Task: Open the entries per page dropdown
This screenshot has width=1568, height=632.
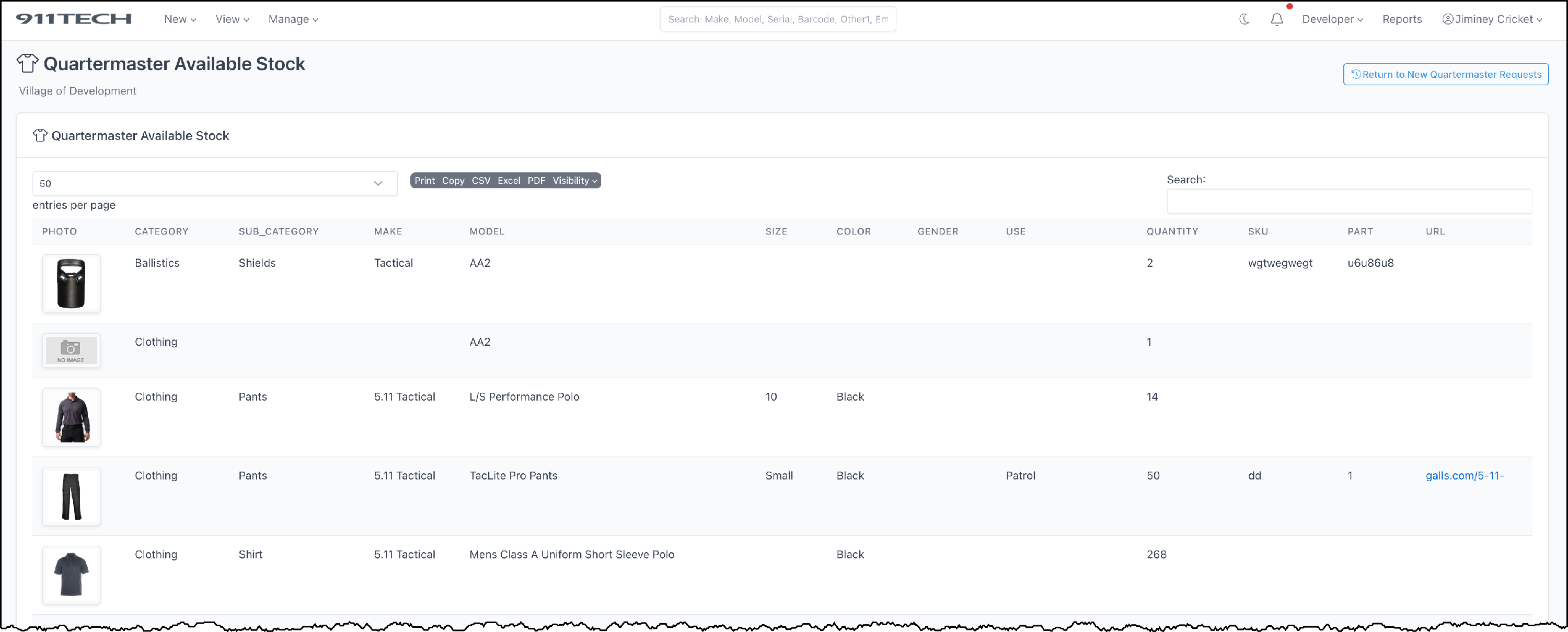Action: click(214, 183)
